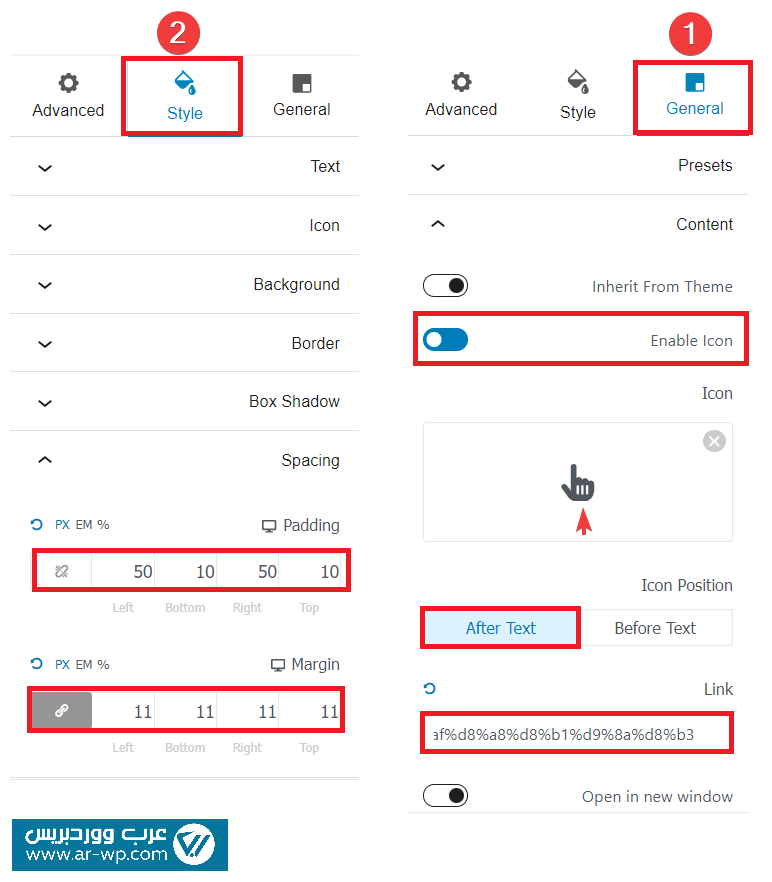Click the Margin linked-values chain icon
Image resolution: width=772 pixels, height=882 pixels.
62,711
